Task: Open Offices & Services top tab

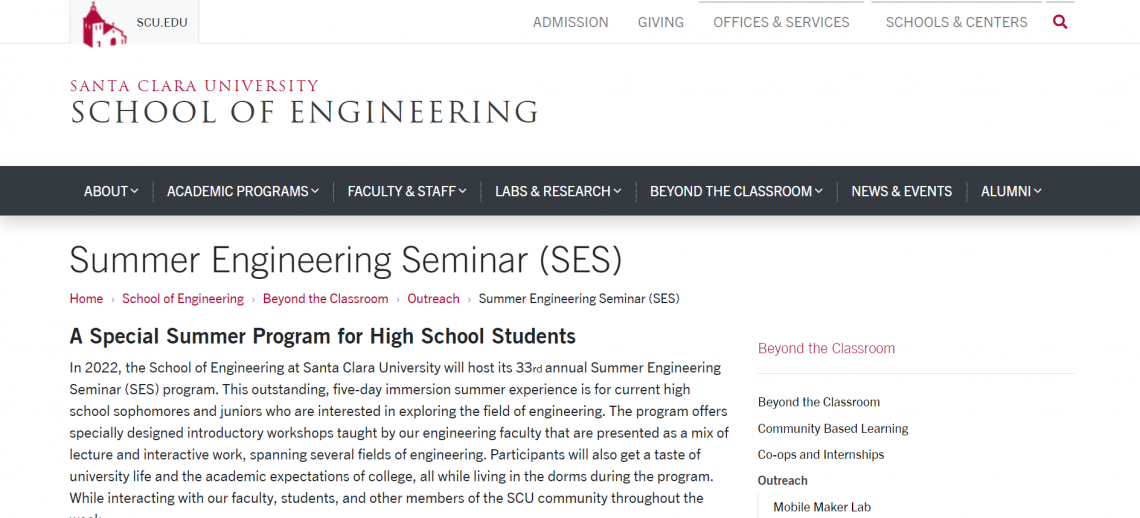Action: point(781,23)
